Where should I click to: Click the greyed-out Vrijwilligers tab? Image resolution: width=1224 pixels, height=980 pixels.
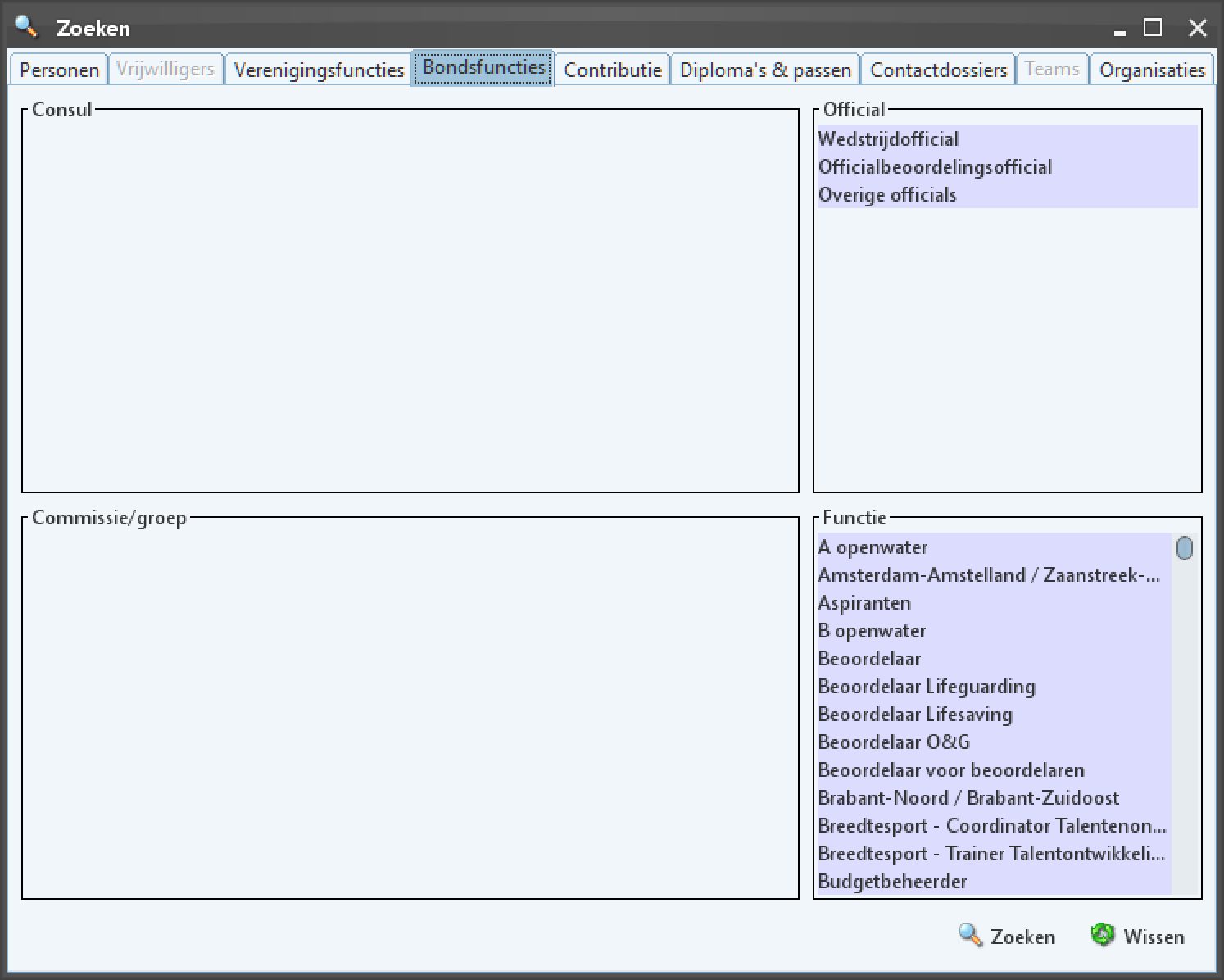click(x=165, y=69)
